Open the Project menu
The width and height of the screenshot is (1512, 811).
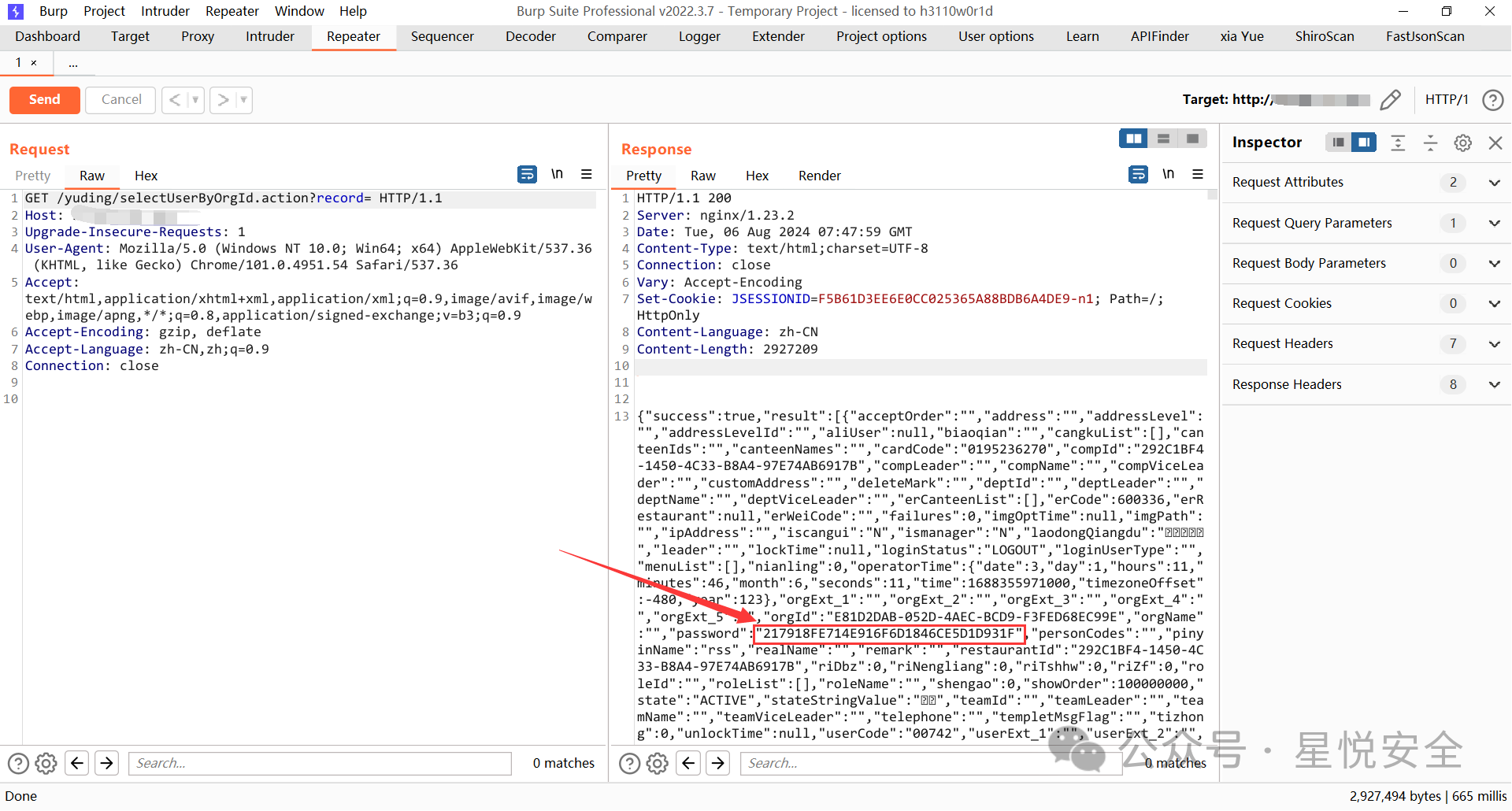pyautogui.click(x=104, y=11)
